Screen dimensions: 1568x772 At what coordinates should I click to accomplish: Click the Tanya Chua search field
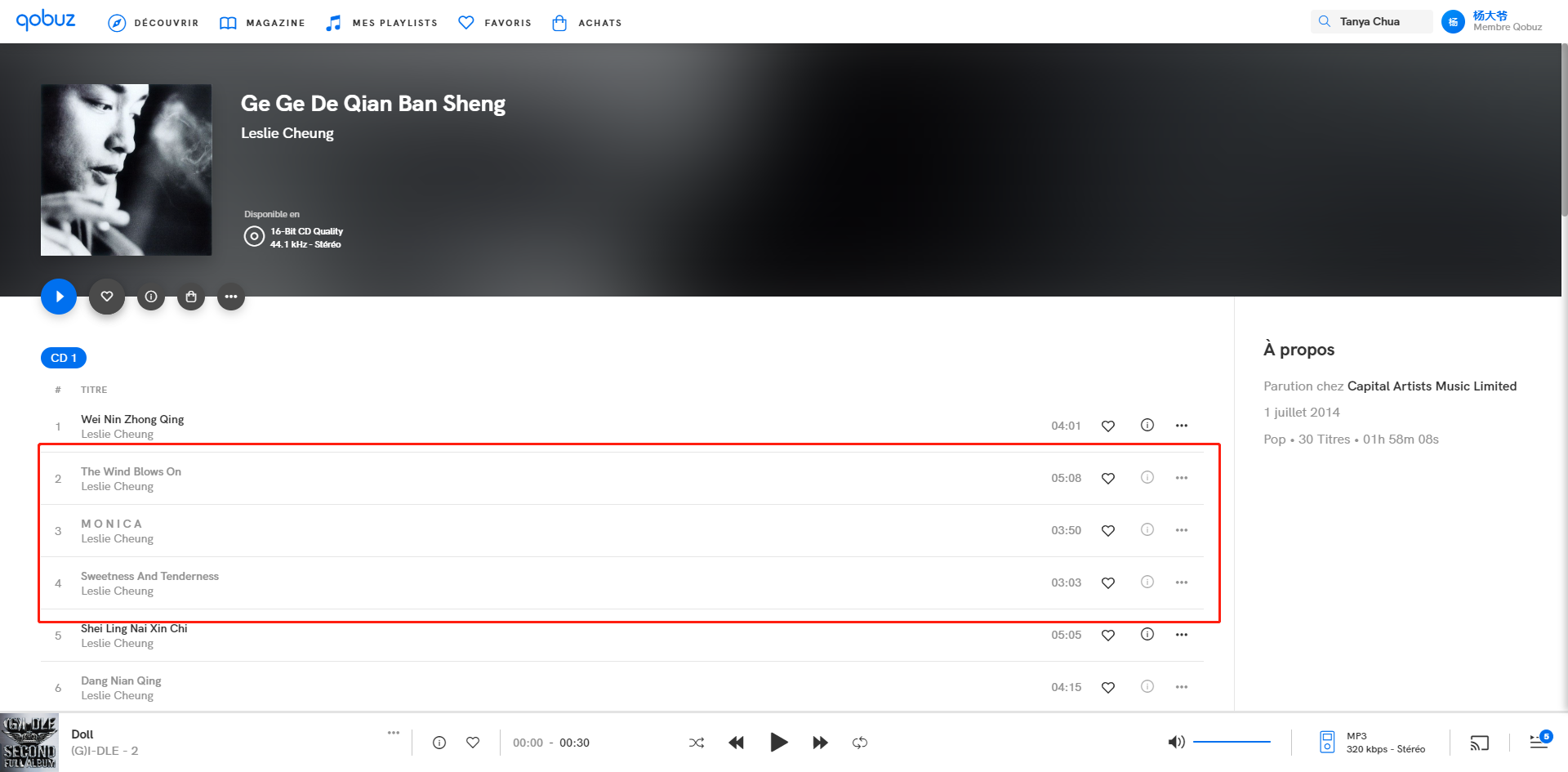tap(1372, 22)
